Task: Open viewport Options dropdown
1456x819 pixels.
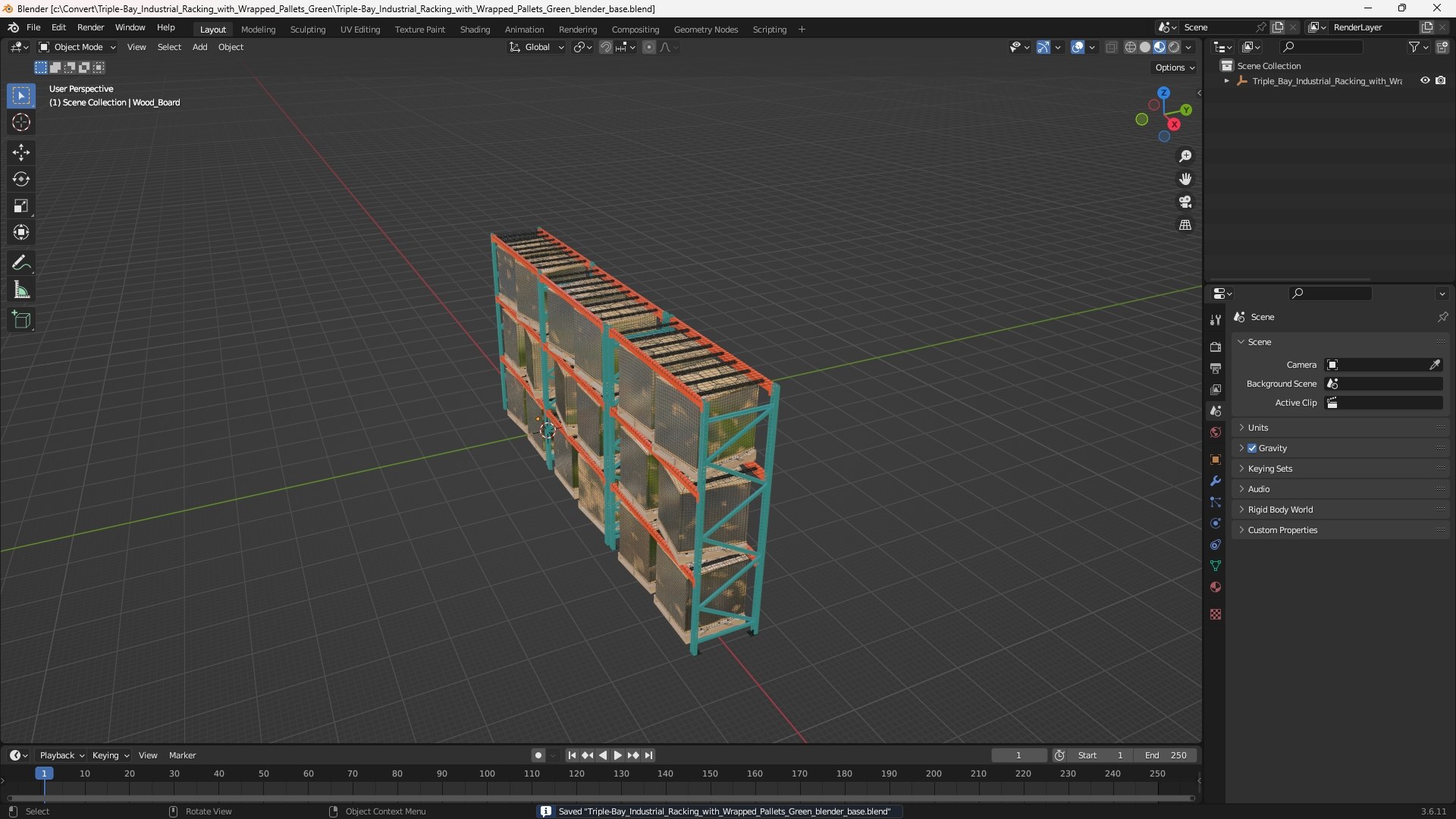Action: 1174,67
